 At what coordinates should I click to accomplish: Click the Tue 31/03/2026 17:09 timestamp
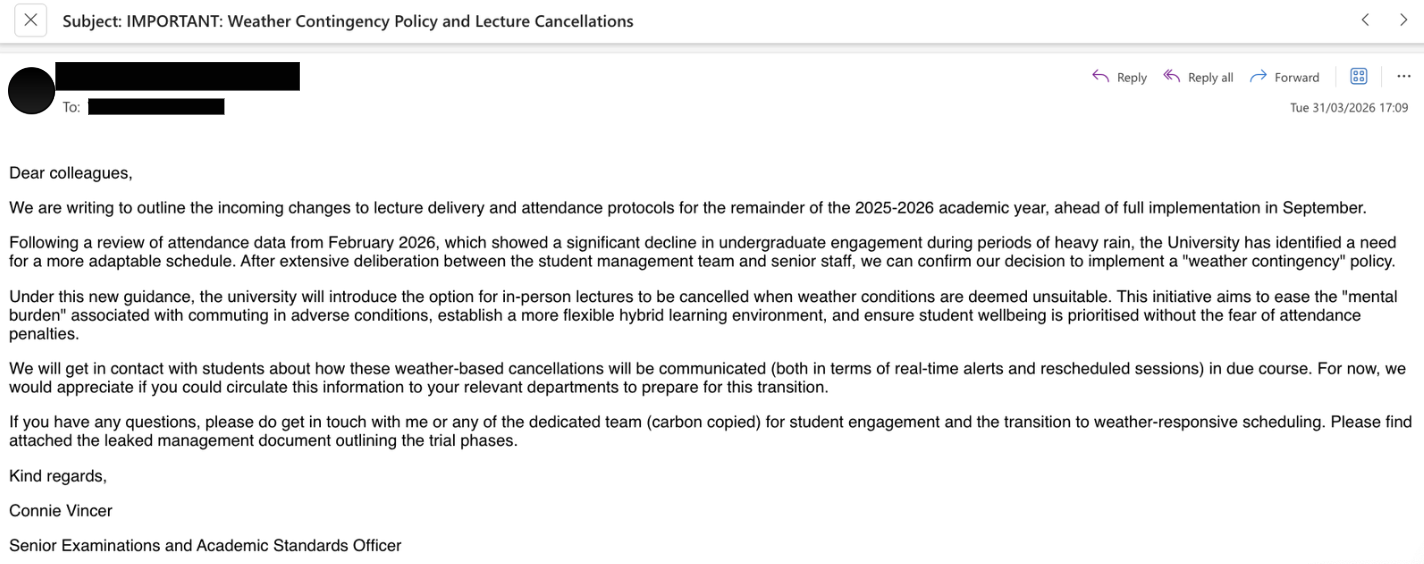[x=1348, y=108]
